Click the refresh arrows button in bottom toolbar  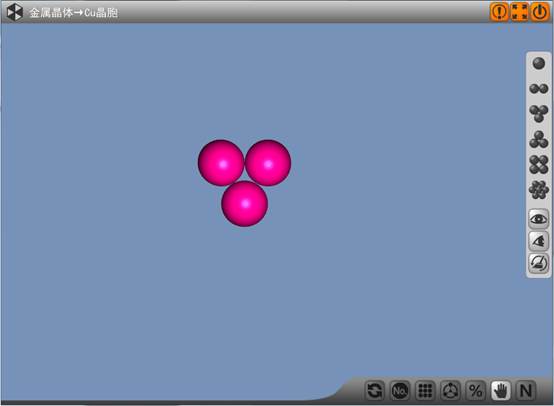coord(375,390)
